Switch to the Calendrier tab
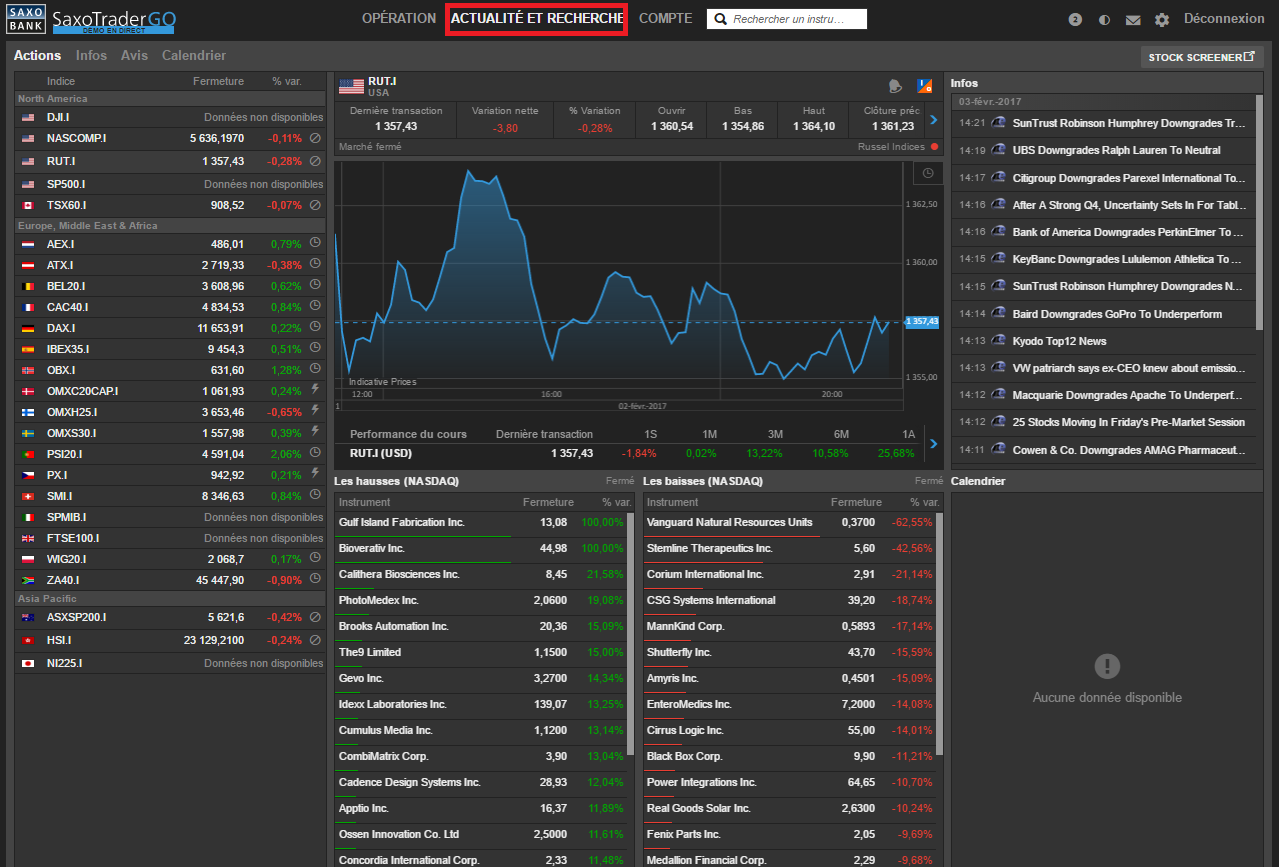Image resolution: width=1280 pixels, height=867 pixels. point(194,56)
